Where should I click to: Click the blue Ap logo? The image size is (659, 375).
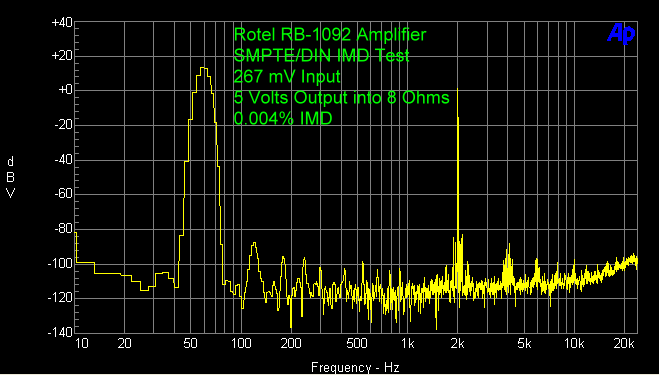pyautogui.click(x=621, y=34)
